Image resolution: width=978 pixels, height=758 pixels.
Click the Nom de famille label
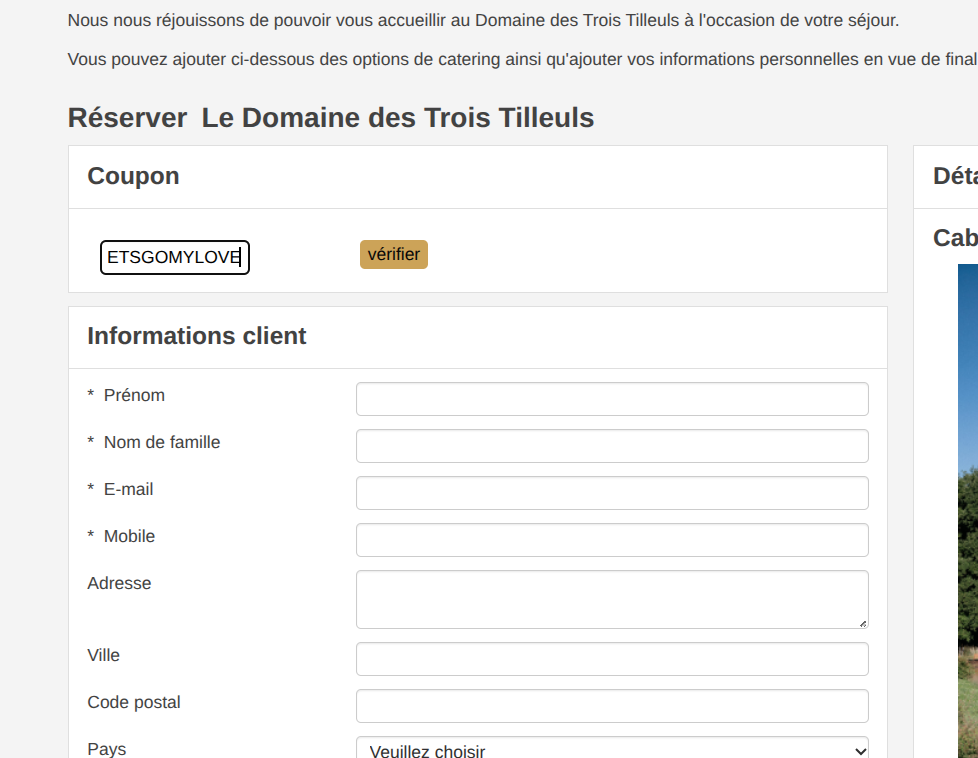tap(161, 443)
